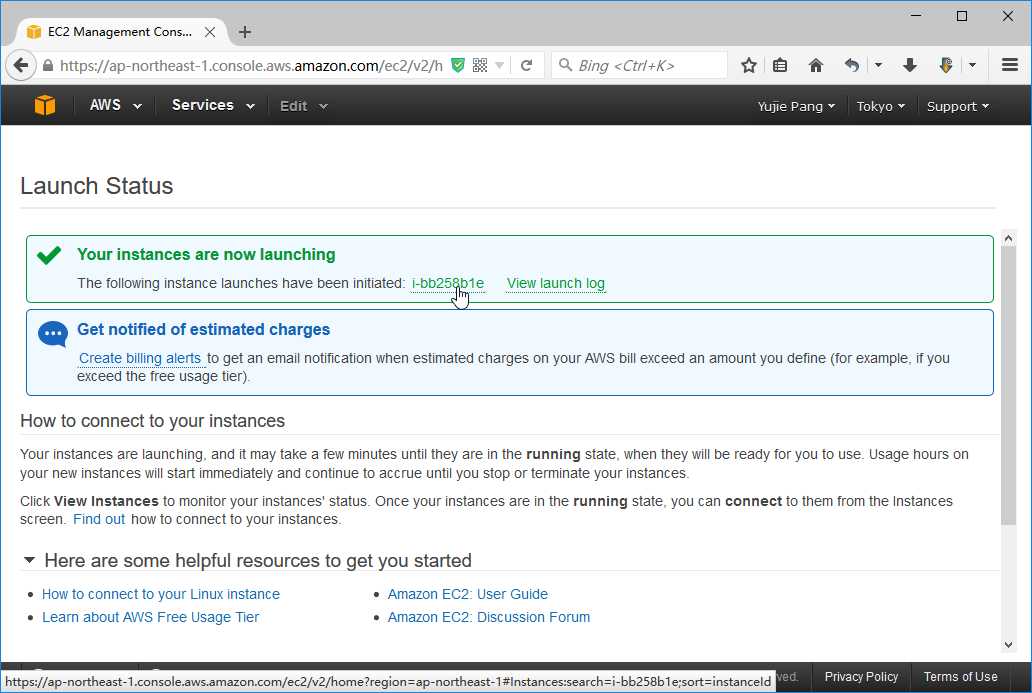Open the Edit menu in AWS bar
The height and width of the screenshot is (693, 1032).
(x=303, y=106)
